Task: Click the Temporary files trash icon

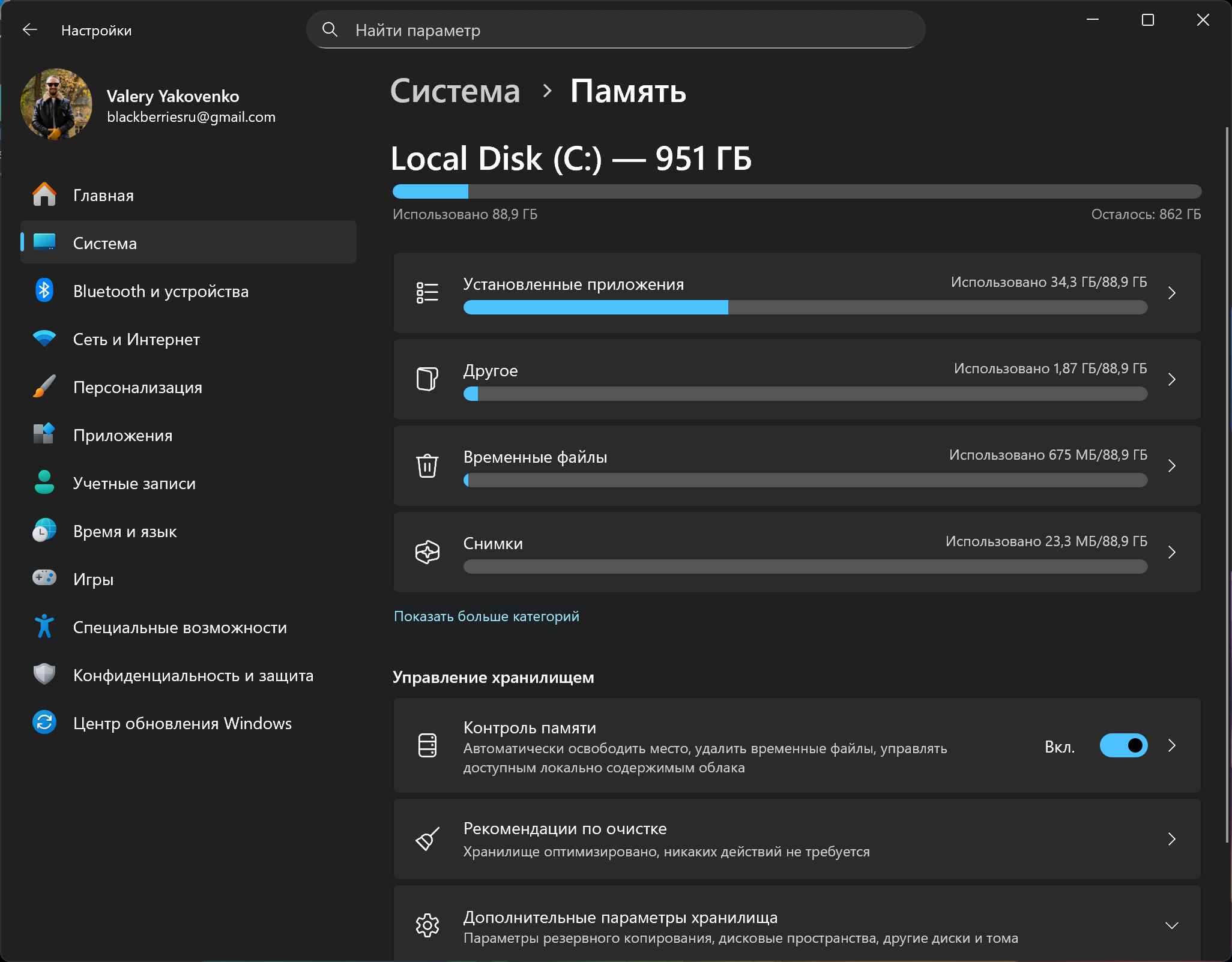Action: click(x=427, y=466)
